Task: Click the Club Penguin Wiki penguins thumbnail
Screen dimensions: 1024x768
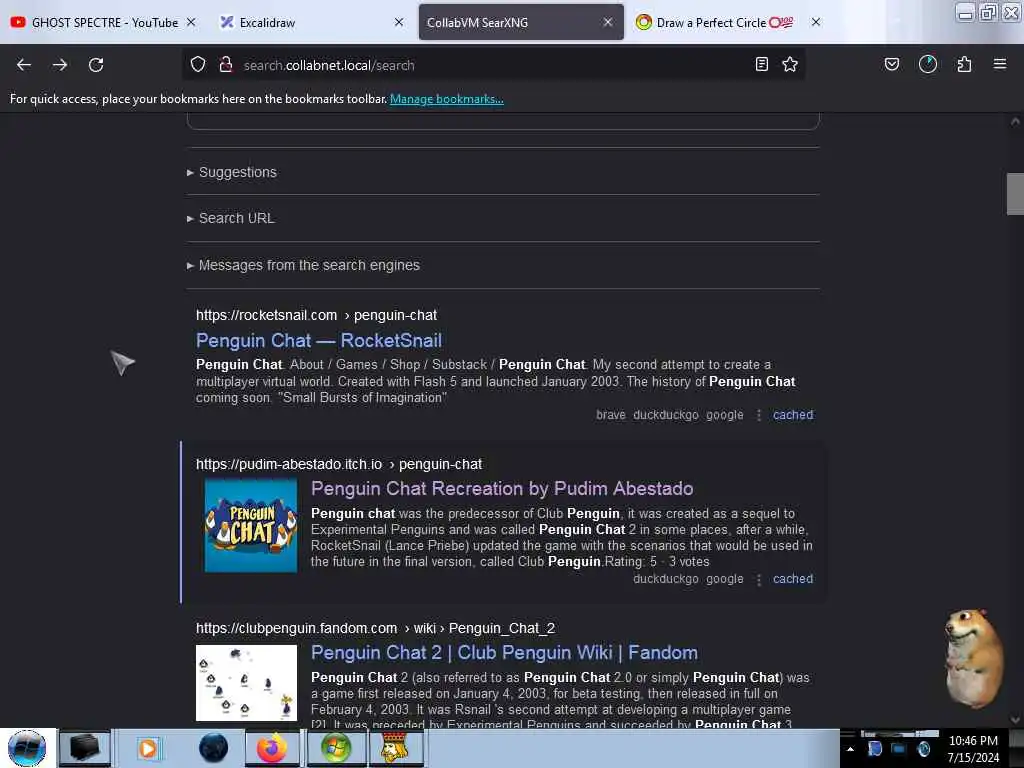Action: pyautogui.click(x=246, y=682)
